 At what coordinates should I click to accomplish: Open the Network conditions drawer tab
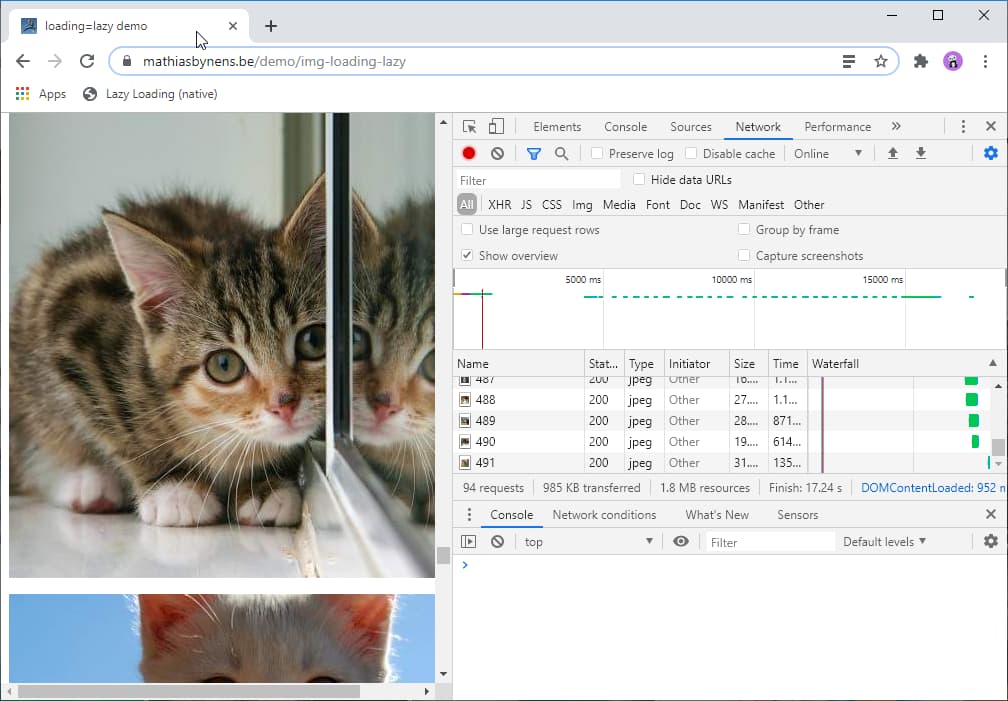(604, 515)
